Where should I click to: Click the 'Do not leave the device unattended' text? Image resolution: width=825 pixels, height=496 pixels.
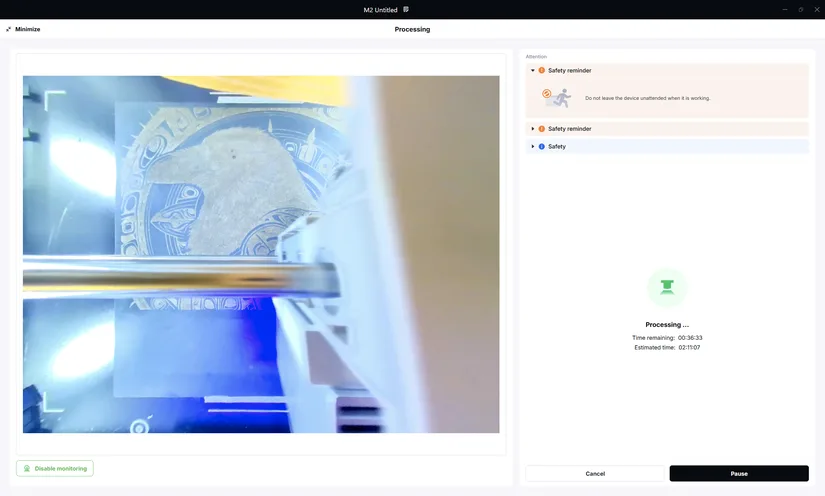[x=647, y=98]
